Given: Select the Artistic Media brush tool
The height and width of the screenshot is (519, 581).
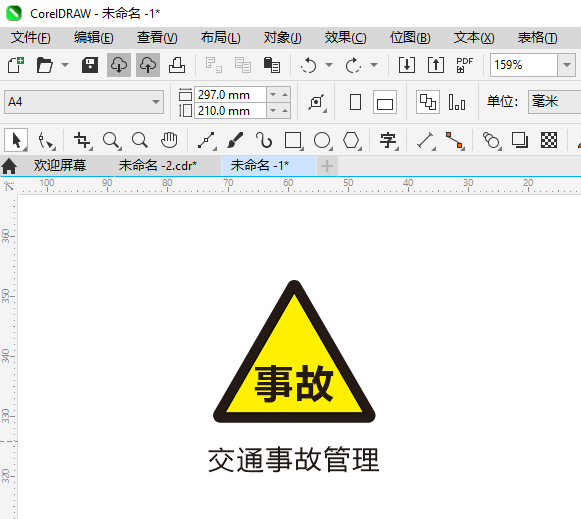Looking at the screenshot, I should 235,141.
